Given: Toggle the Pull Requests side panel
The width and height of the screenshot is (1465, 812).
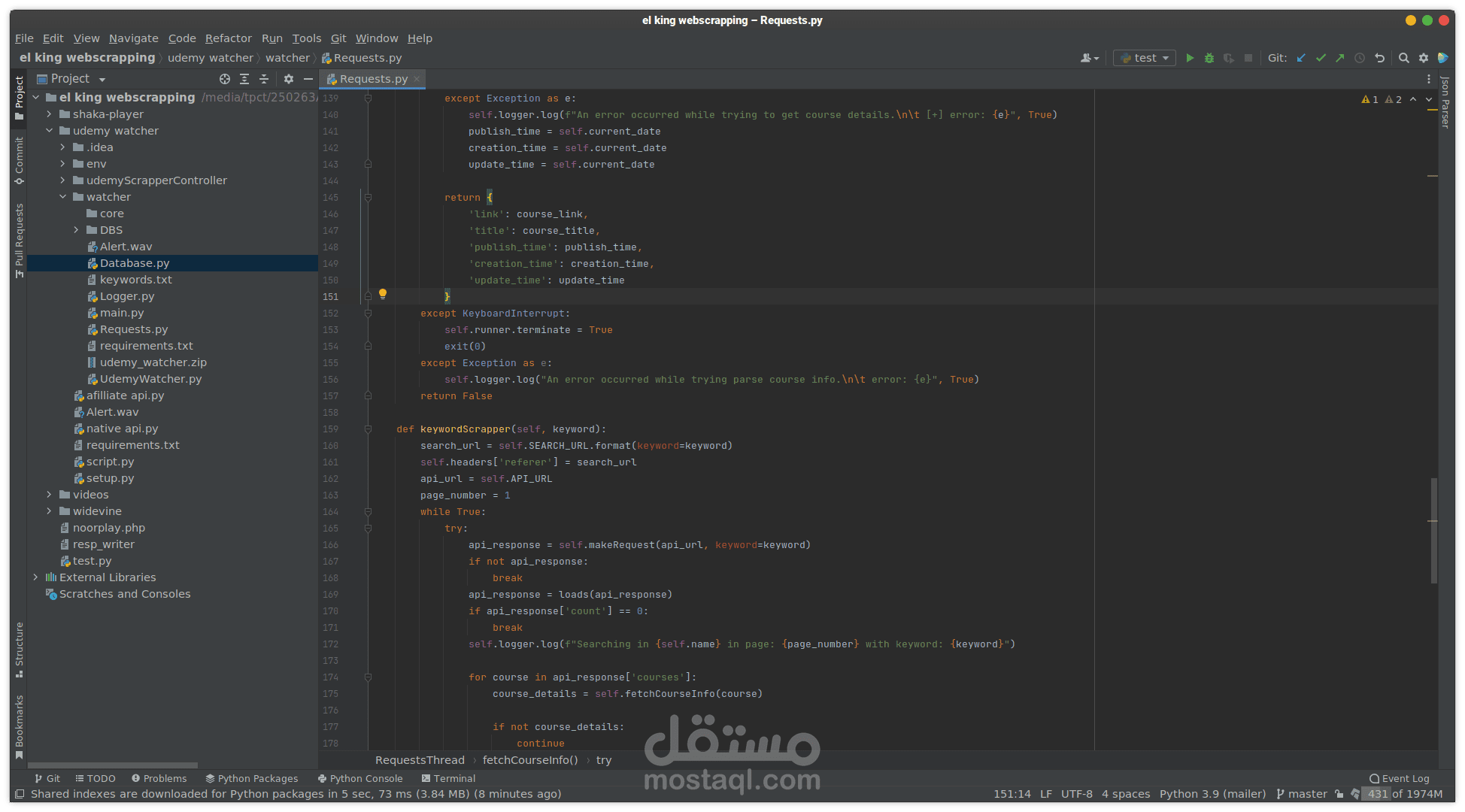Looking at the screenshot, I should coord(19,241).
